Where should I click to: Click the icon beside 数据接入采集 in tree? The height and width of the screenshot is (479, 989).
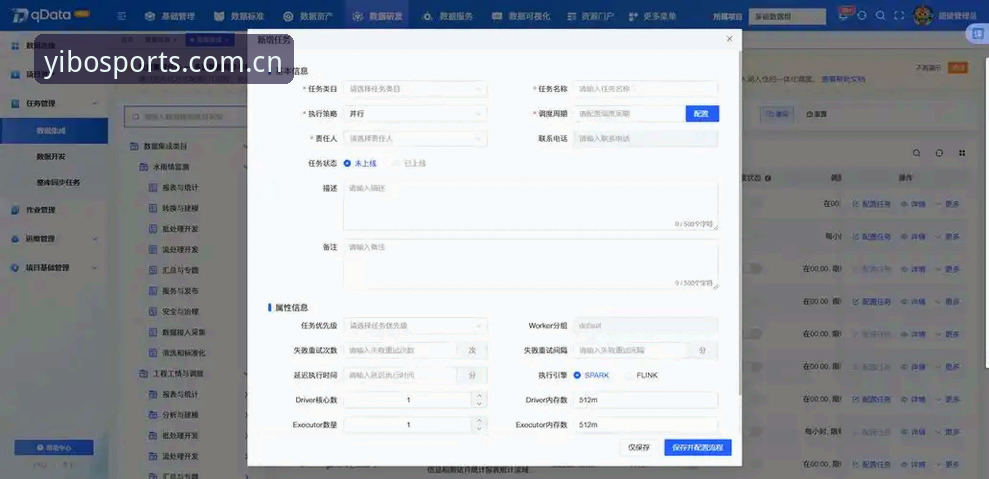tap(153, 332)
